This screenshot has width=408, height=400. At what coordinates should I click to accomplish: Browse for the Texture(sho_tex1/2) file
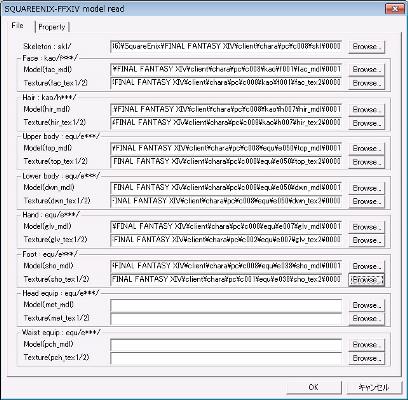pos(366,280)
